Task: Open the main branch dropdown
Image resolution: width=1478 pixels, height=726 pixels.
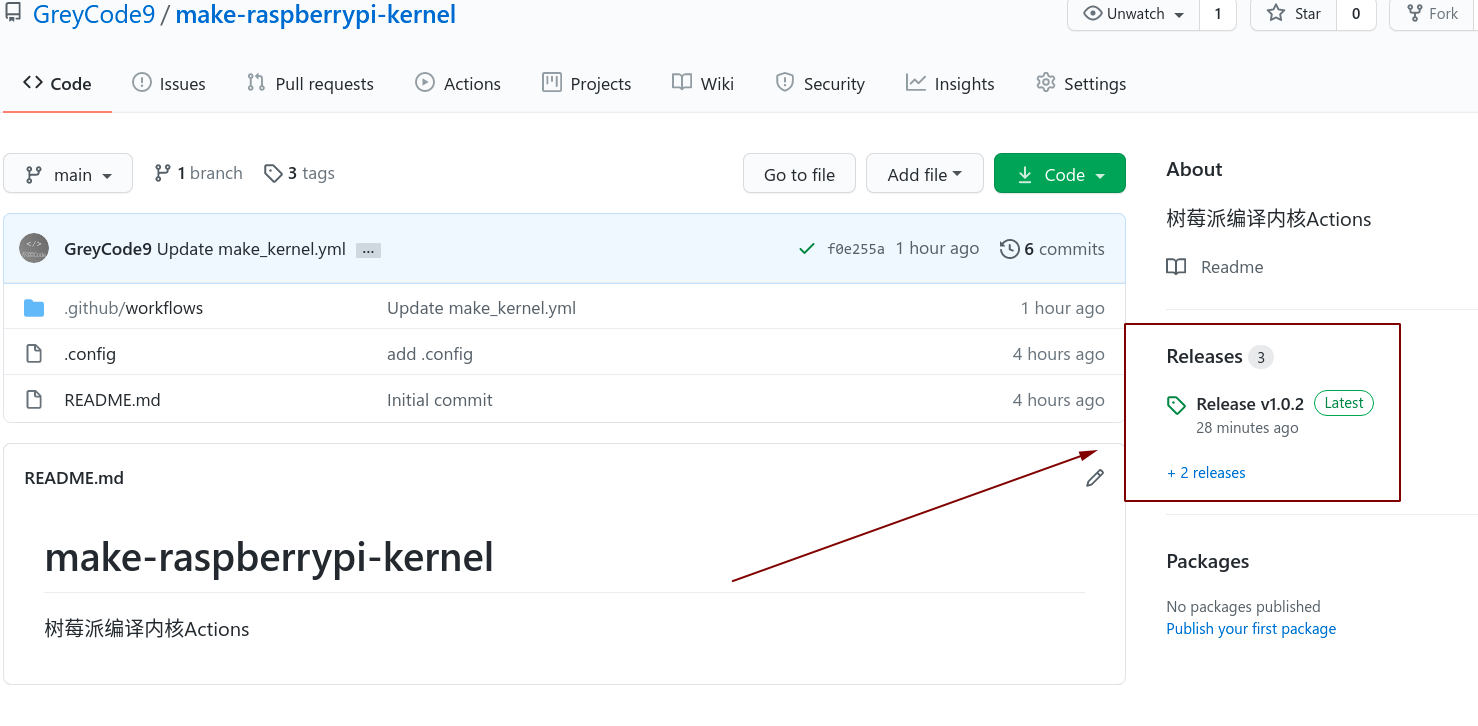Action: coord(68,174)
